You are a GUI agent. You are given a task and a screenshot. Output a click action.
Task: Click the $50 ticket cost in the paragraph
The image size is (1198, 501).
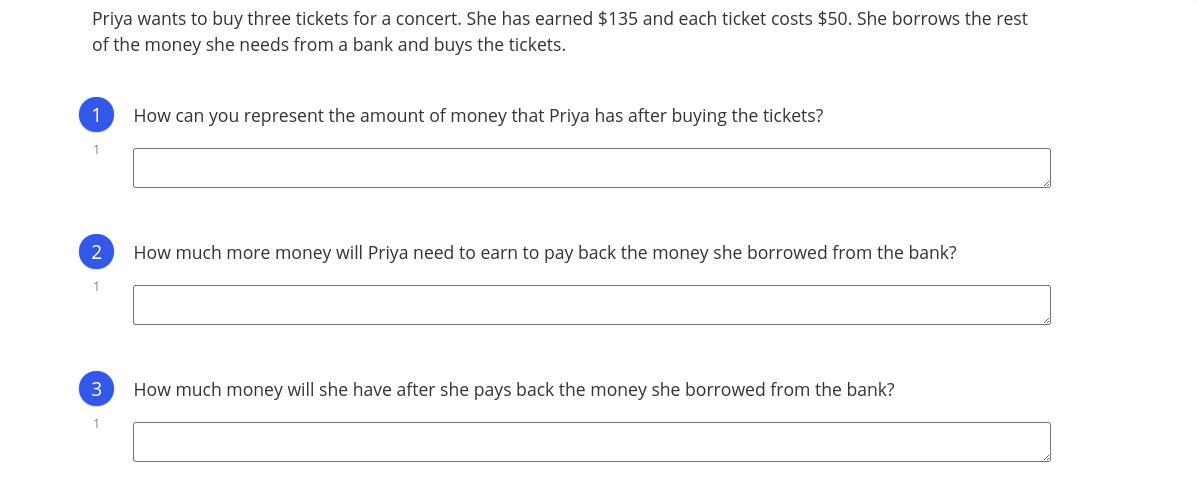[834, 18]
